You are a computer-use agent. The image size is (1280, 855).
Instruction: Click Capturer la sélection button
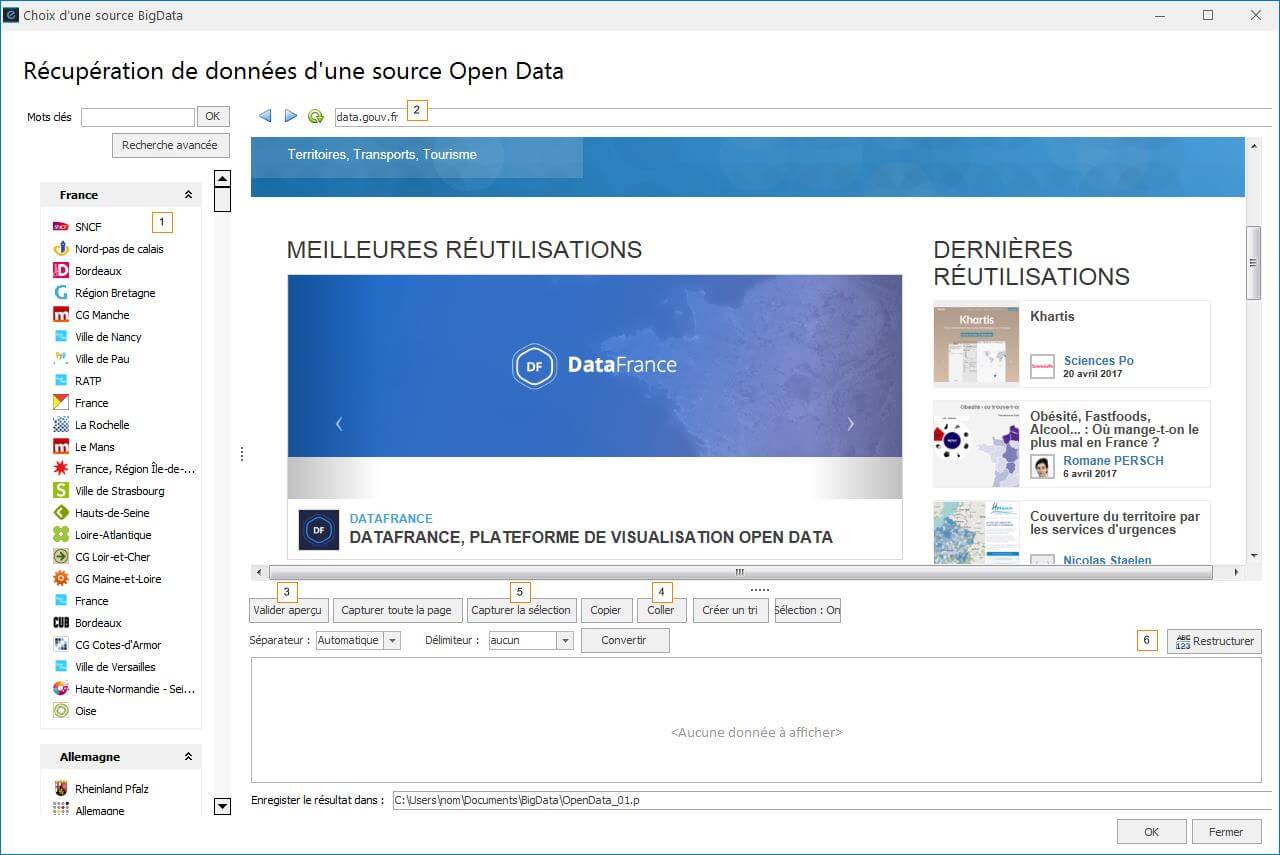[x=521, y=610]
